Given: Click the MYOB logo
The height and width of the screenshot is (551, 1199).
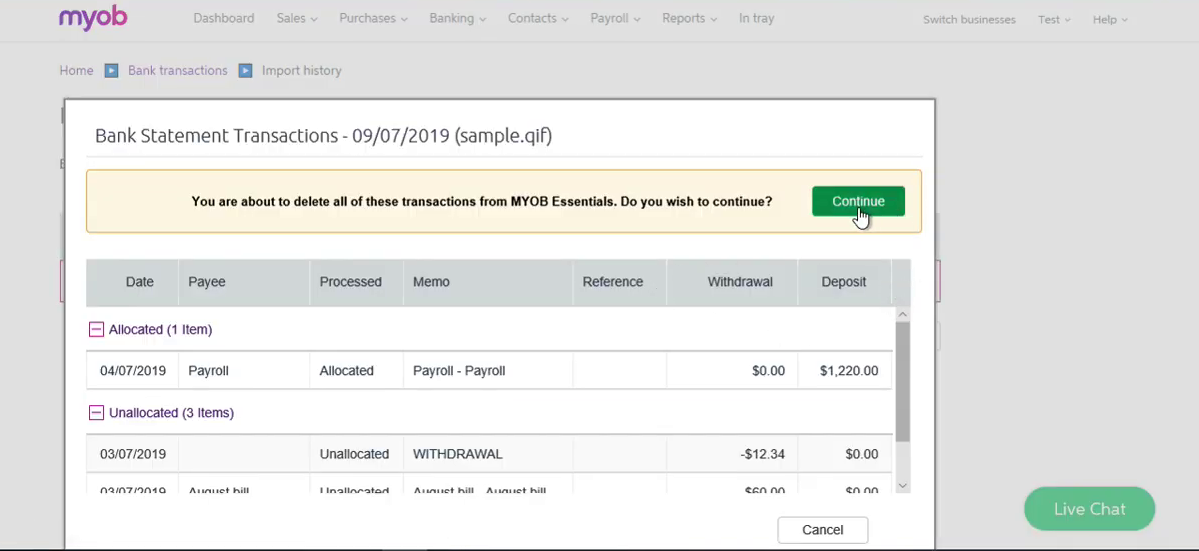Looking at the screenshot, I should [x=93, y=18].
